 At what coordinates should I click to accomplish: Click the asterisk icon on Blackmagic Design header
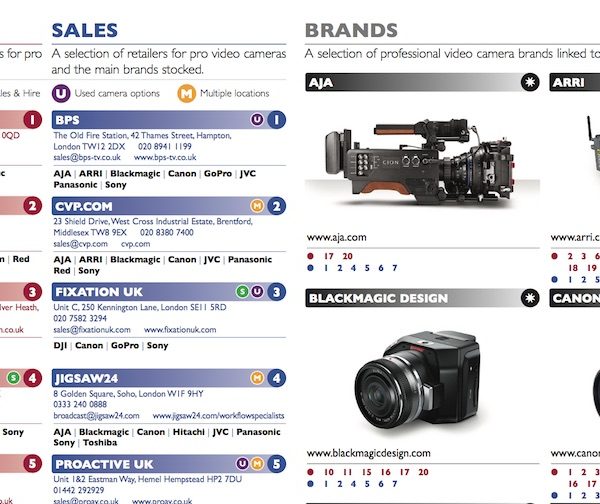(x=530, y=298)
